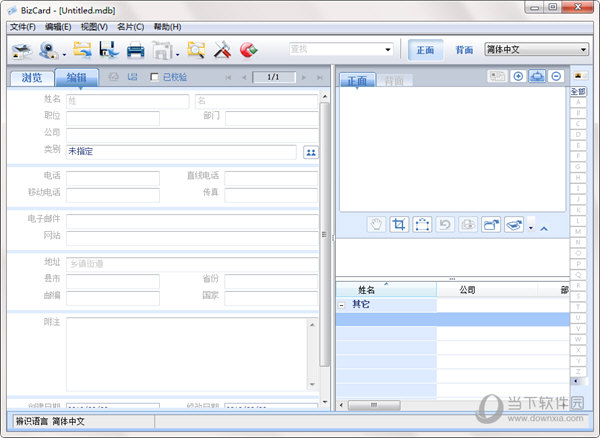
Task: Open the grayed floppy disk icon's dropdown arrow
Action: click(x=178, y=55)
